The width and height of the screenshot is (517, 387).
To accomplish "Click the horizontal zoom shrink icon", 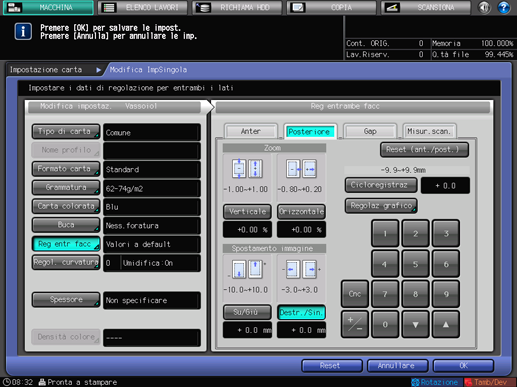I will tap(293, 169).
